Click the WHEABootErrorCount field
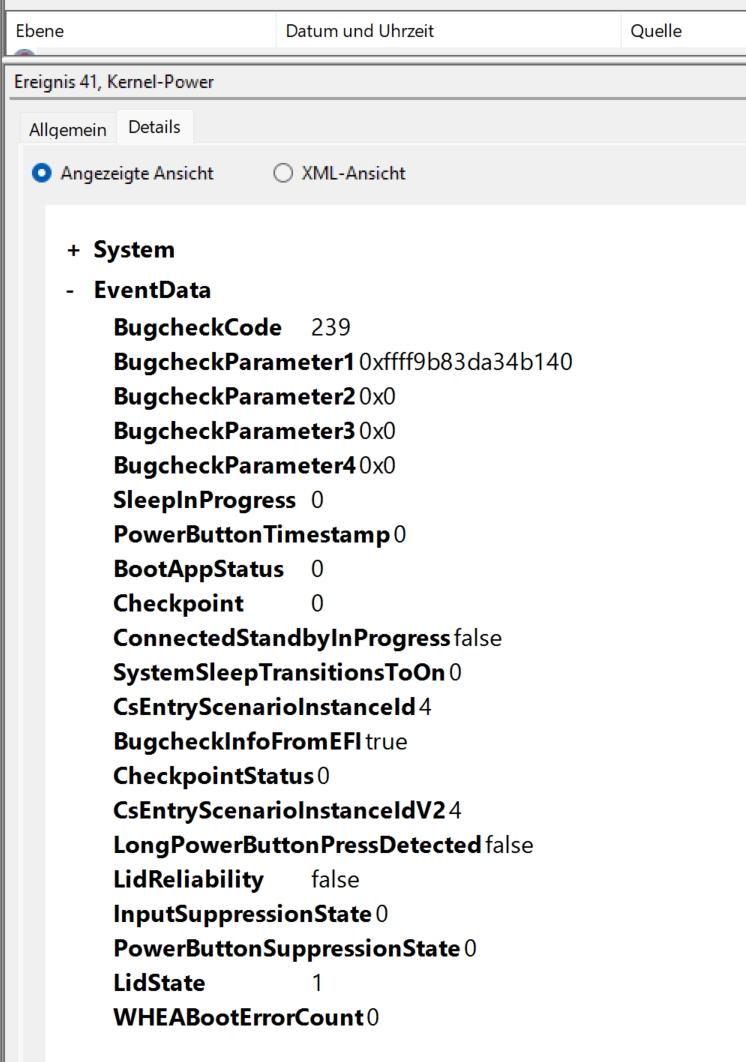 [x=238, y=1018]
